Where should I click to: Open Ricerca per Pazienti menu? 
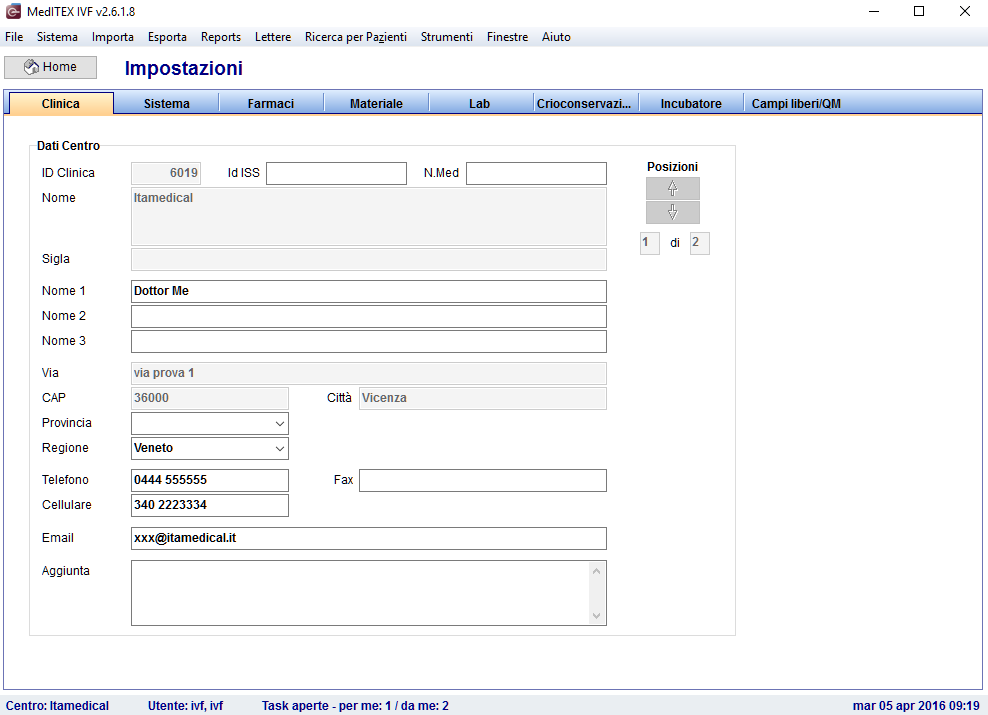356,37
